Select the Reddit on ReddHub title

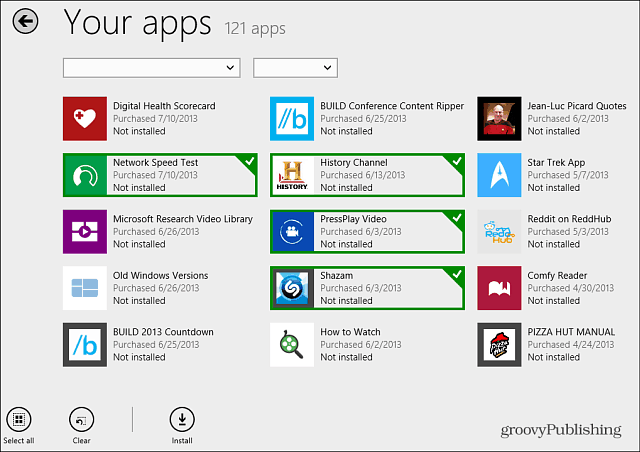point(569,219)
